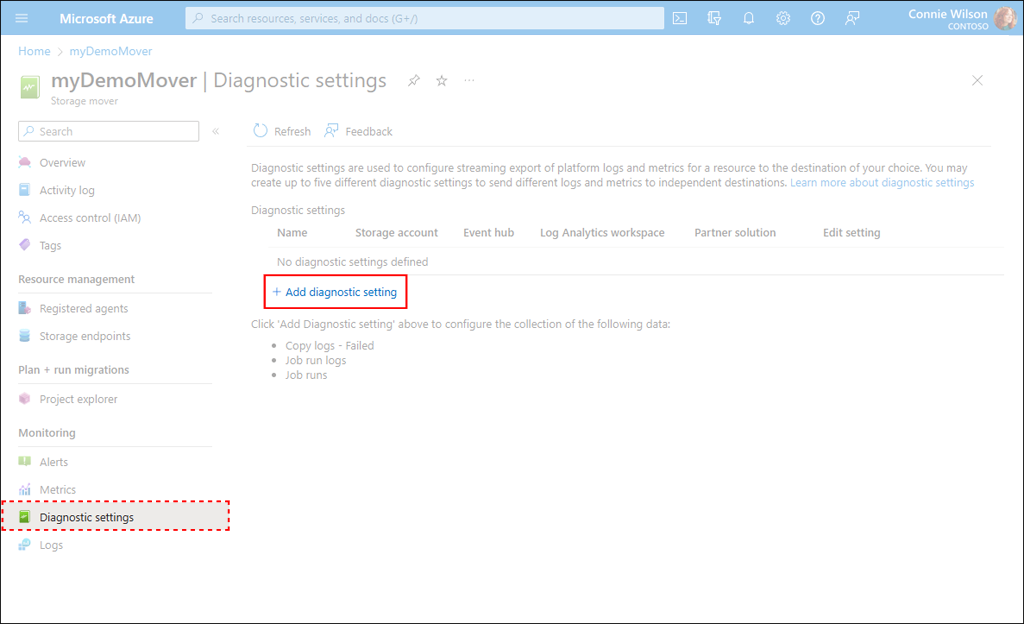Pin myDemoMover to dashboard

[x=414, y=81]
